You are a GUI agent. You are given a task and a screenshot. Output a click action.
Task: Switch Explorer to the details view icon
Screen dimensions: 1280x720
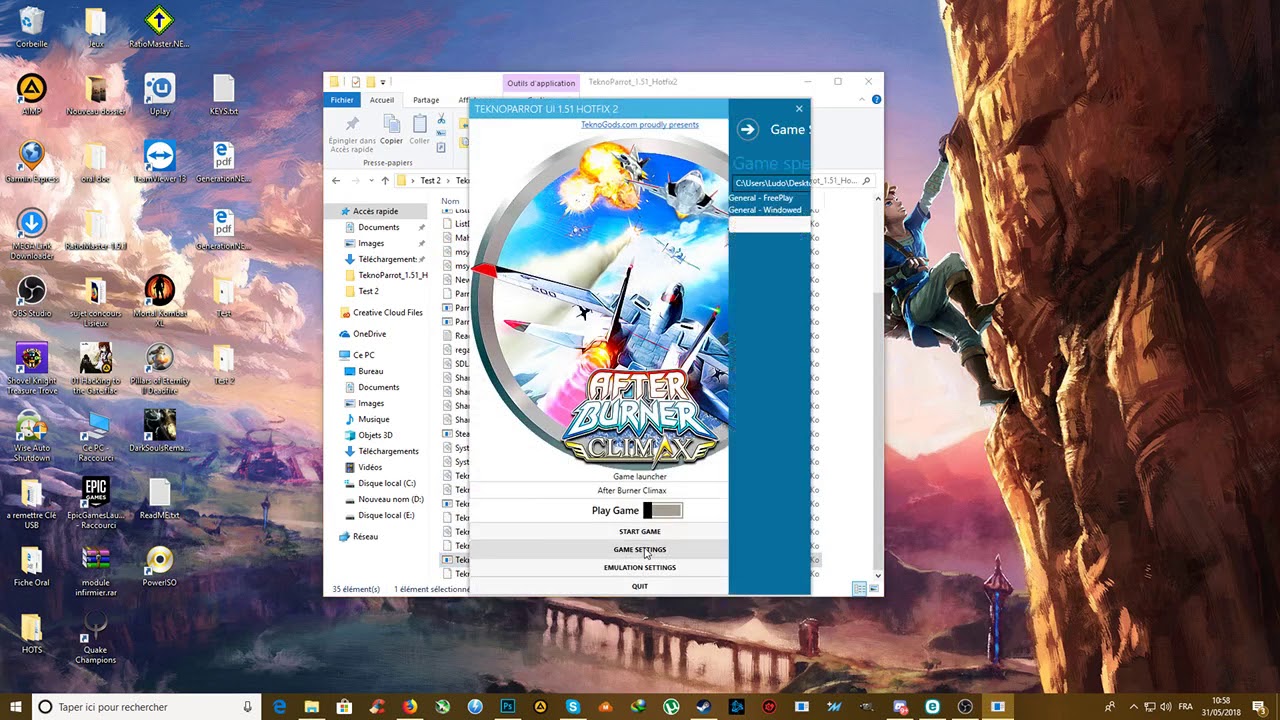(859, 589)
